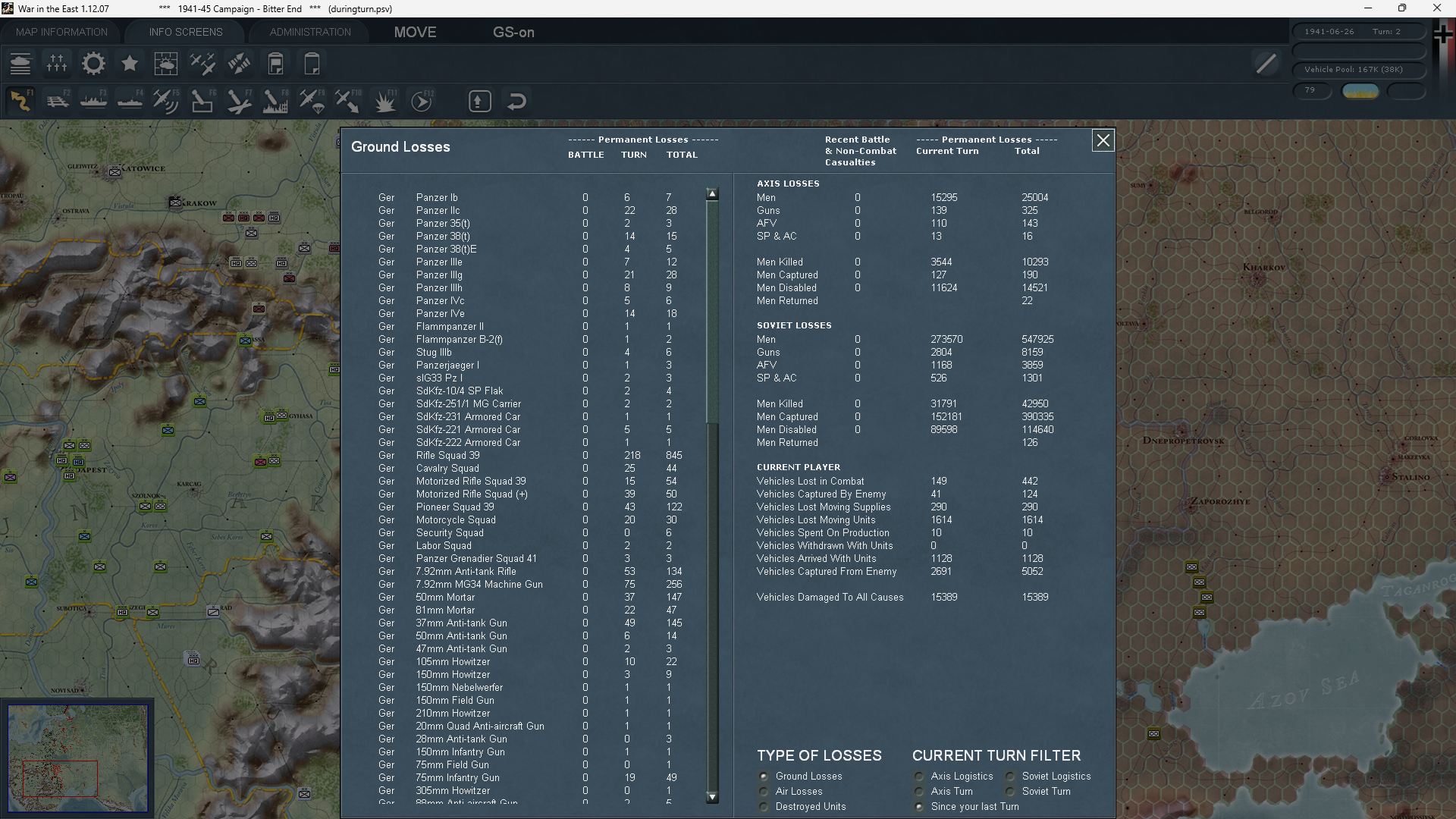Click Pioneer Squad 39 row
Screen dimensions: 1456x819
[x=529, y=507]
